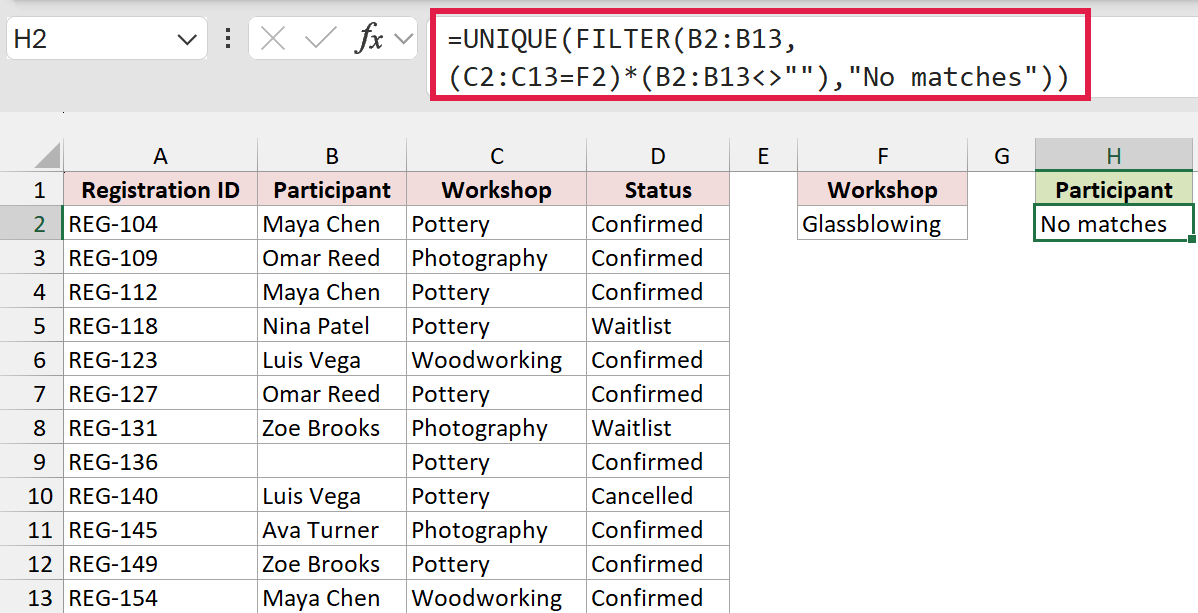Click the Cancelled status cell
The image size is (1198, 613).
(658, 496)
